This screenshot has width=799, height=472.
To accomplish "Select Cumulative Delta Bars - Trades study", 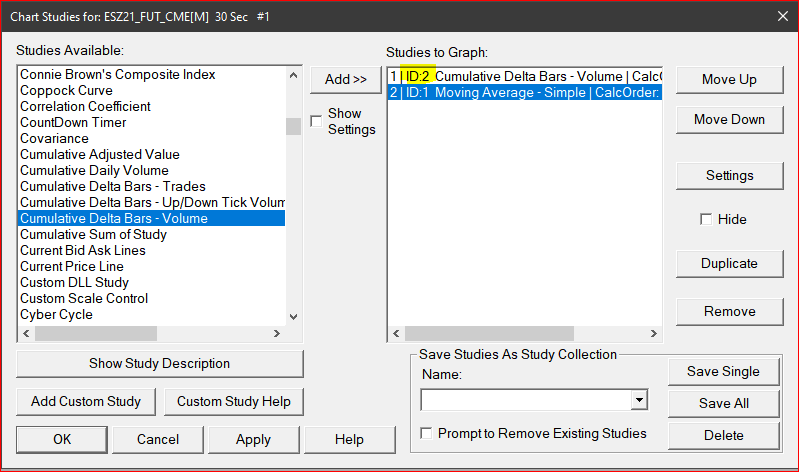I will pyautogui.click(x=113, y=186).
